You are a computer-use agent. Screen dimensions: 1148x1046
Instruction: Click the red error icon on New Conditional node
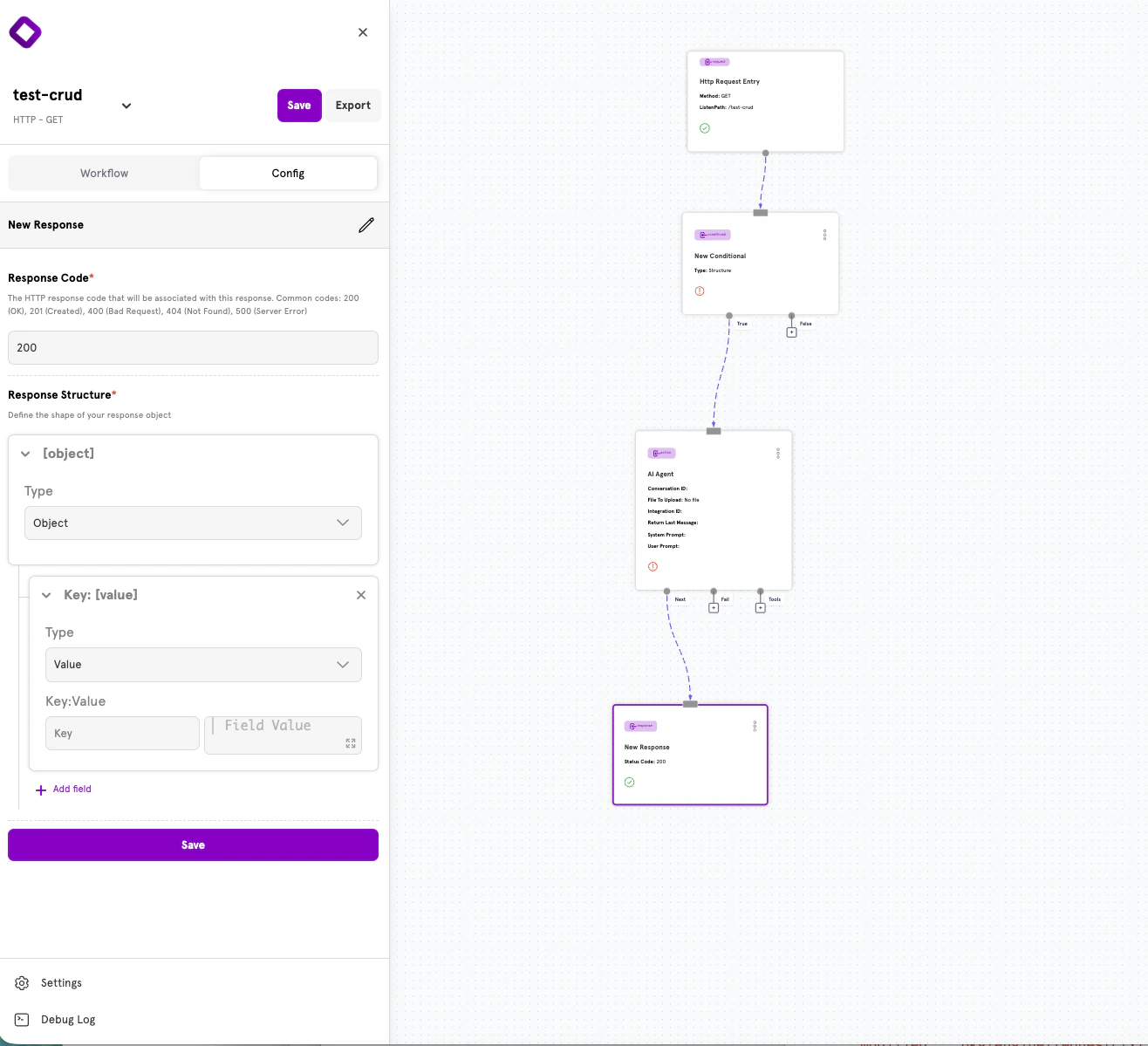click(x=700, y=291)
